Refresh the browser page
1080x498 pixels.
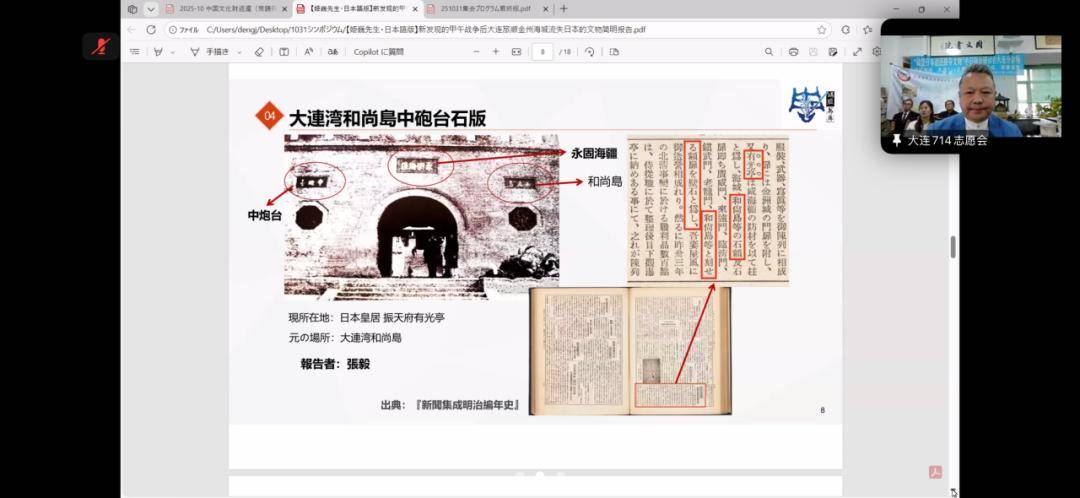[x=151, y=30]
